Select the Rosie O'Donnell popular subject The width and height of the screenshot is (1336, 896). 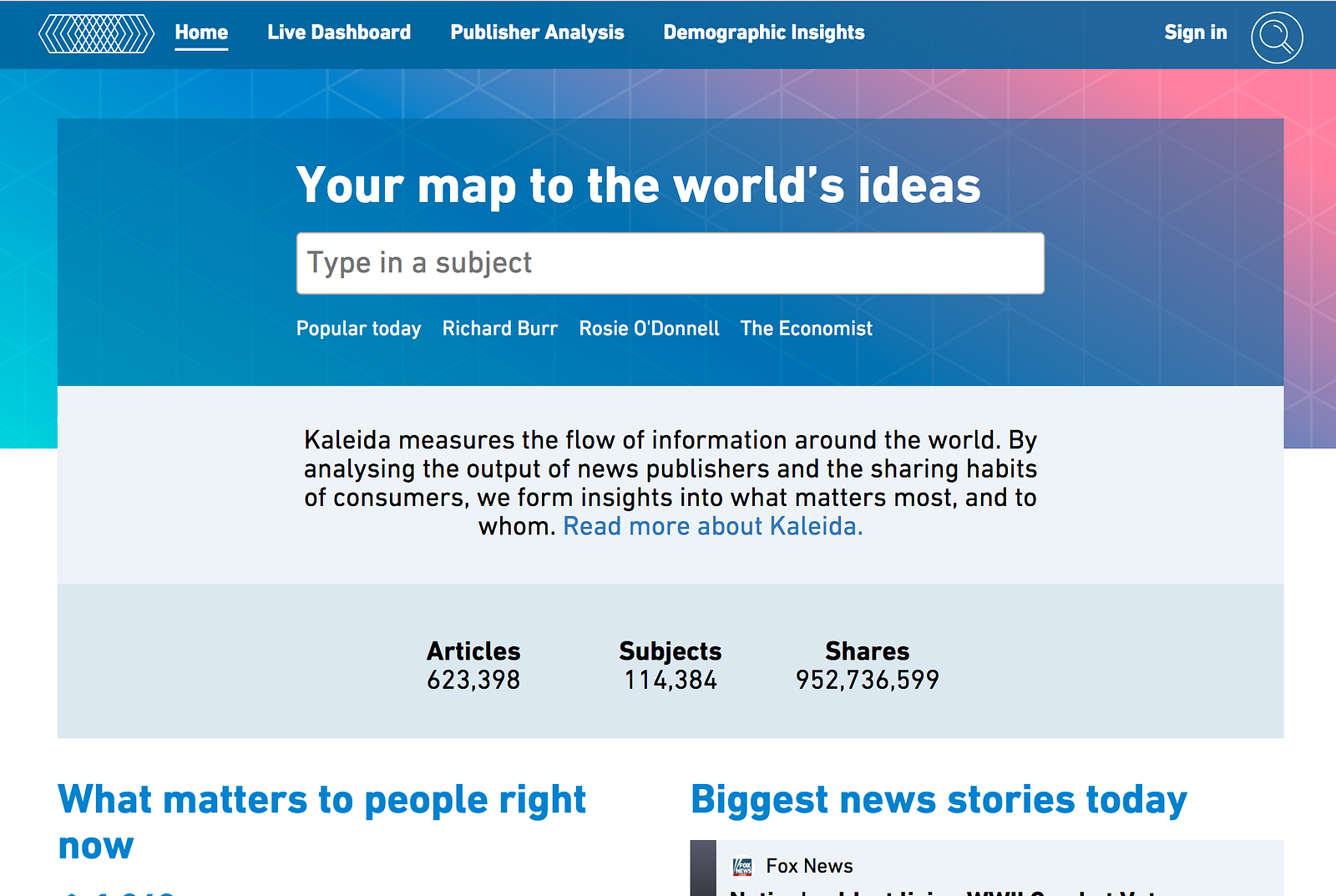pyautogui.click(x=649, y=328)
